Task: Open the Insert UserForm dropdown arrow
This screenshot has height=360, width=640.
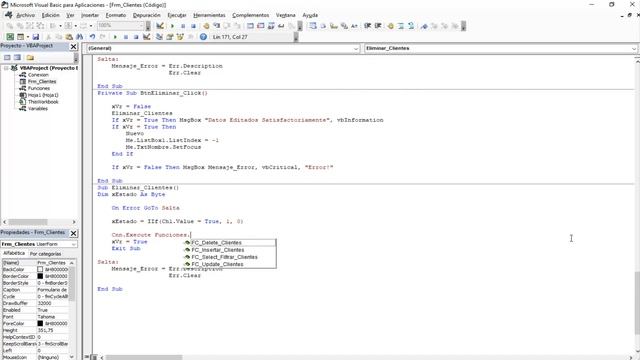Action: tap(28, 37)
